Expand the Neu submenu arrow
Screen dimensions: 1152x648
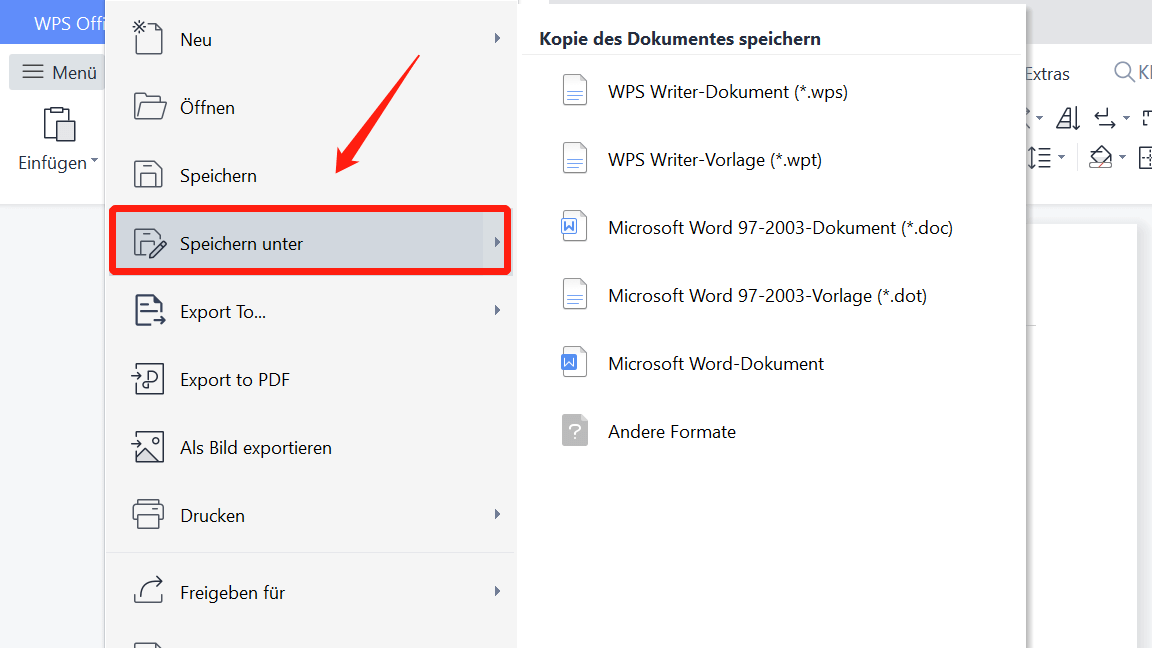point(497,39)
